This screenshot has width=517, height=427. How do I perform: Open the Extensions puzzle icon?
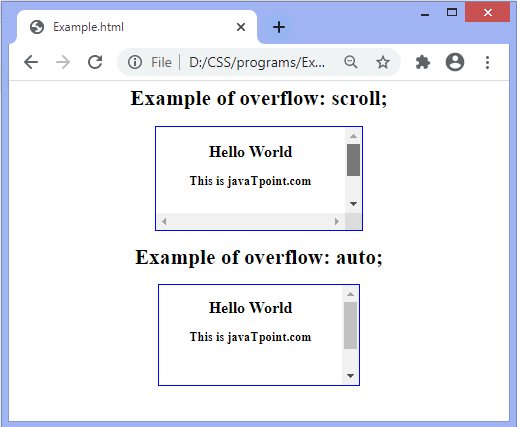(423, 62)
